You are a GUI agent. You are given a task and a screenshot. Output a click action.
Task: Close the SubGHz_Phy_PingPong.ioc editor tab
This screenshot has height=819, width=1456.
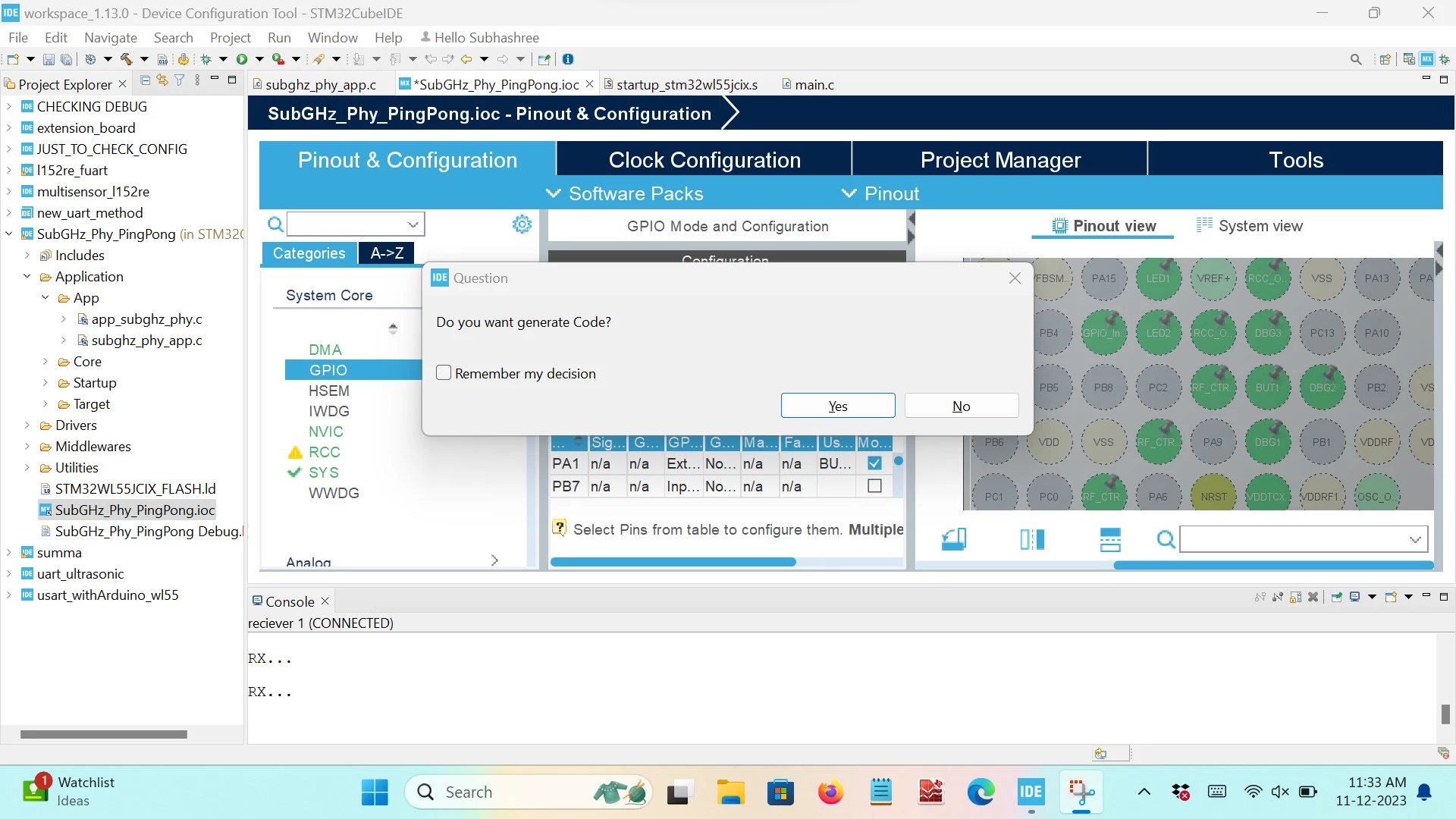(x=589, y=84)
